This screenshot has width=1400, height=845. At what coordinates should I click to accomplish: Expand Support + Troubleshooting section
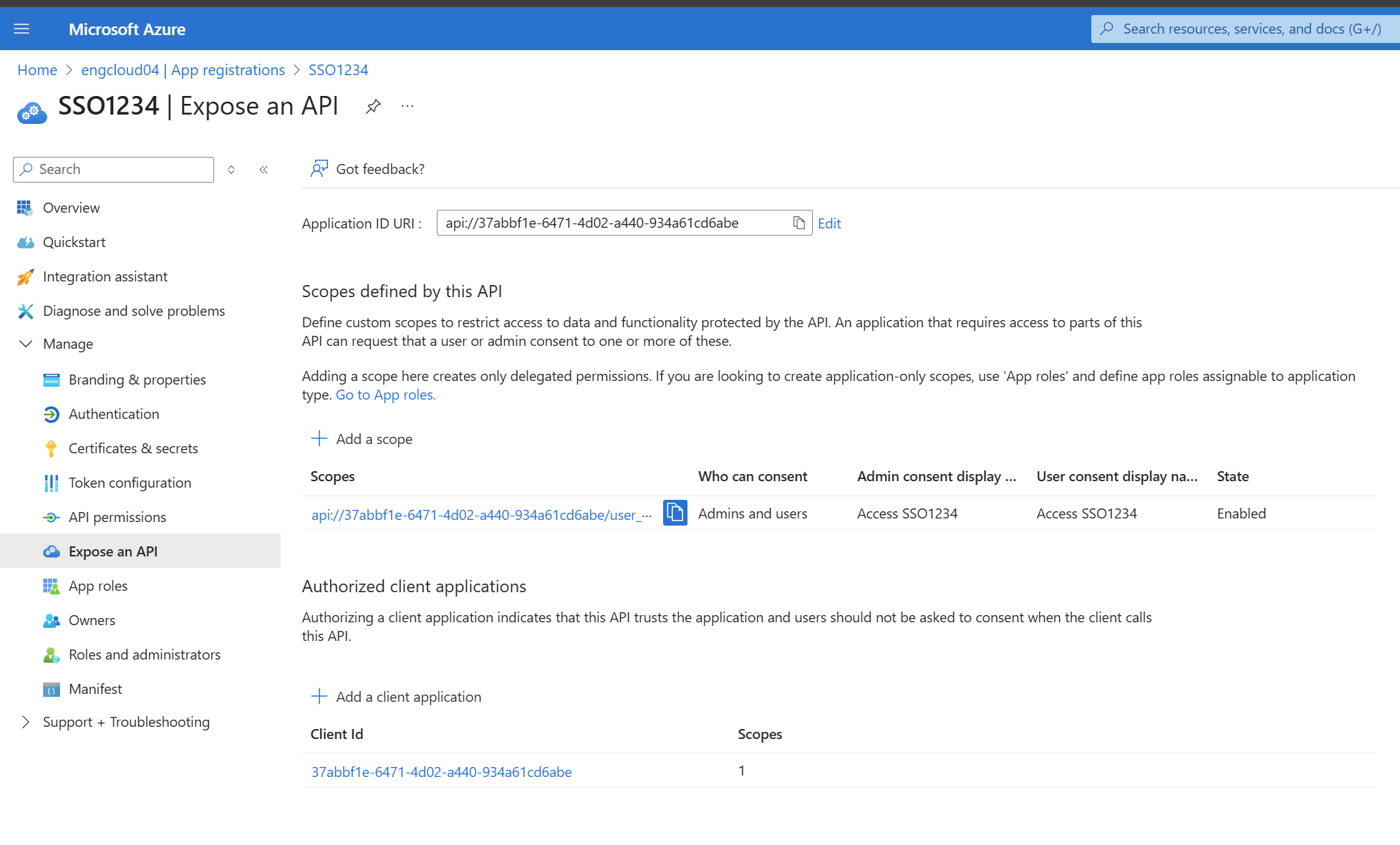point(26,722)
